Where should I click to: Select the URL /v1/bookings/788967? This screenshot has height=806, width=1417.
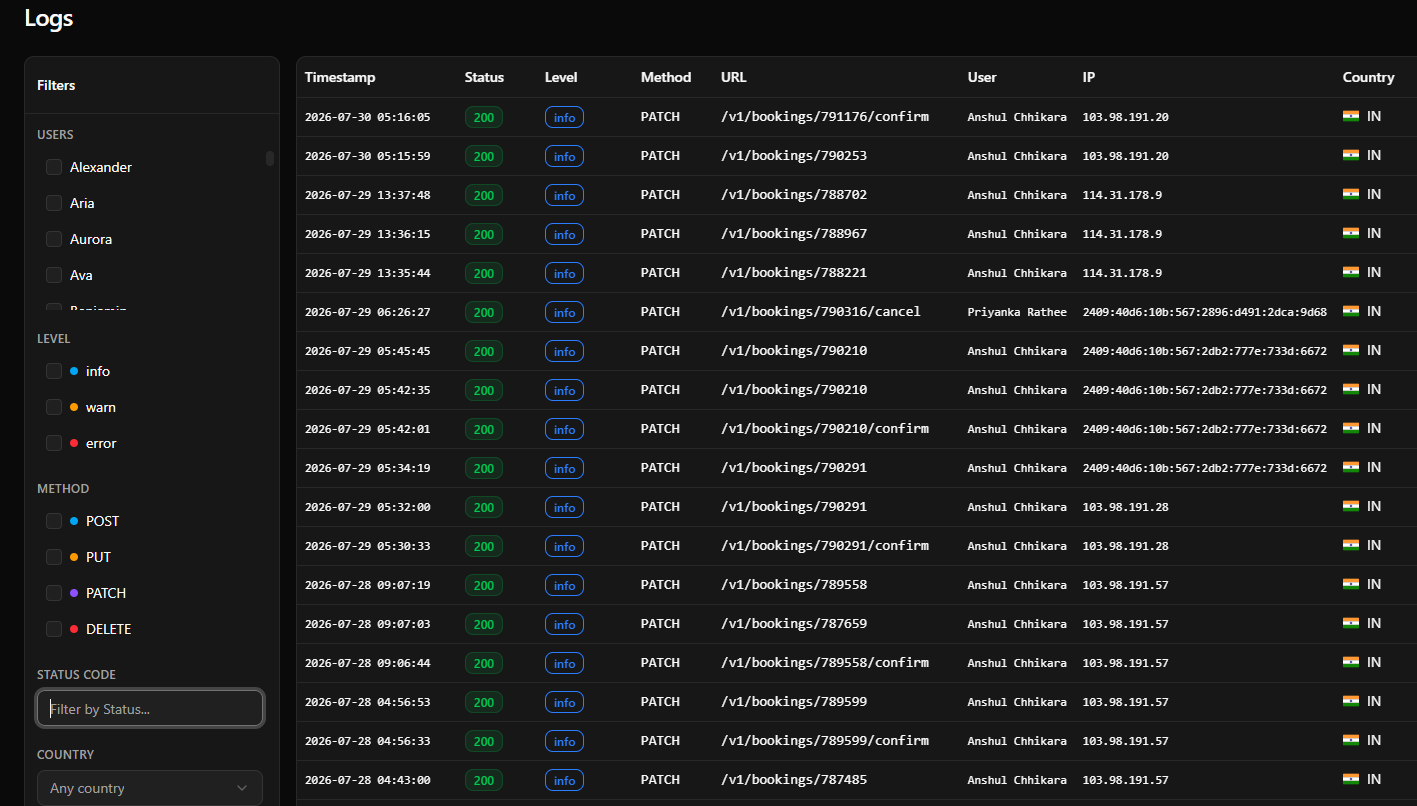tap(794, 233)
